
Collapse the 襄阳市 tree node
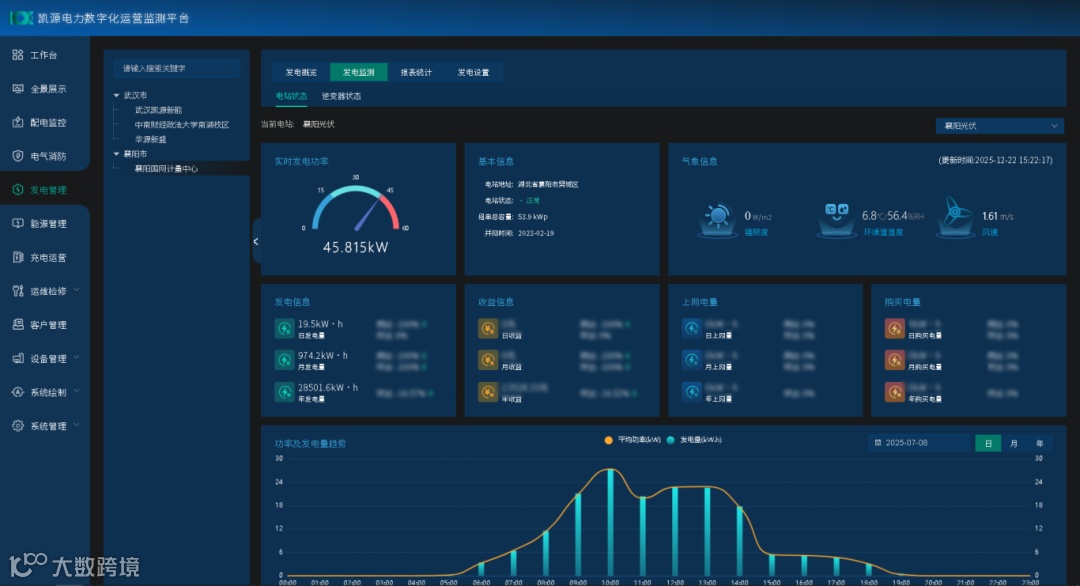click(116, 154)
